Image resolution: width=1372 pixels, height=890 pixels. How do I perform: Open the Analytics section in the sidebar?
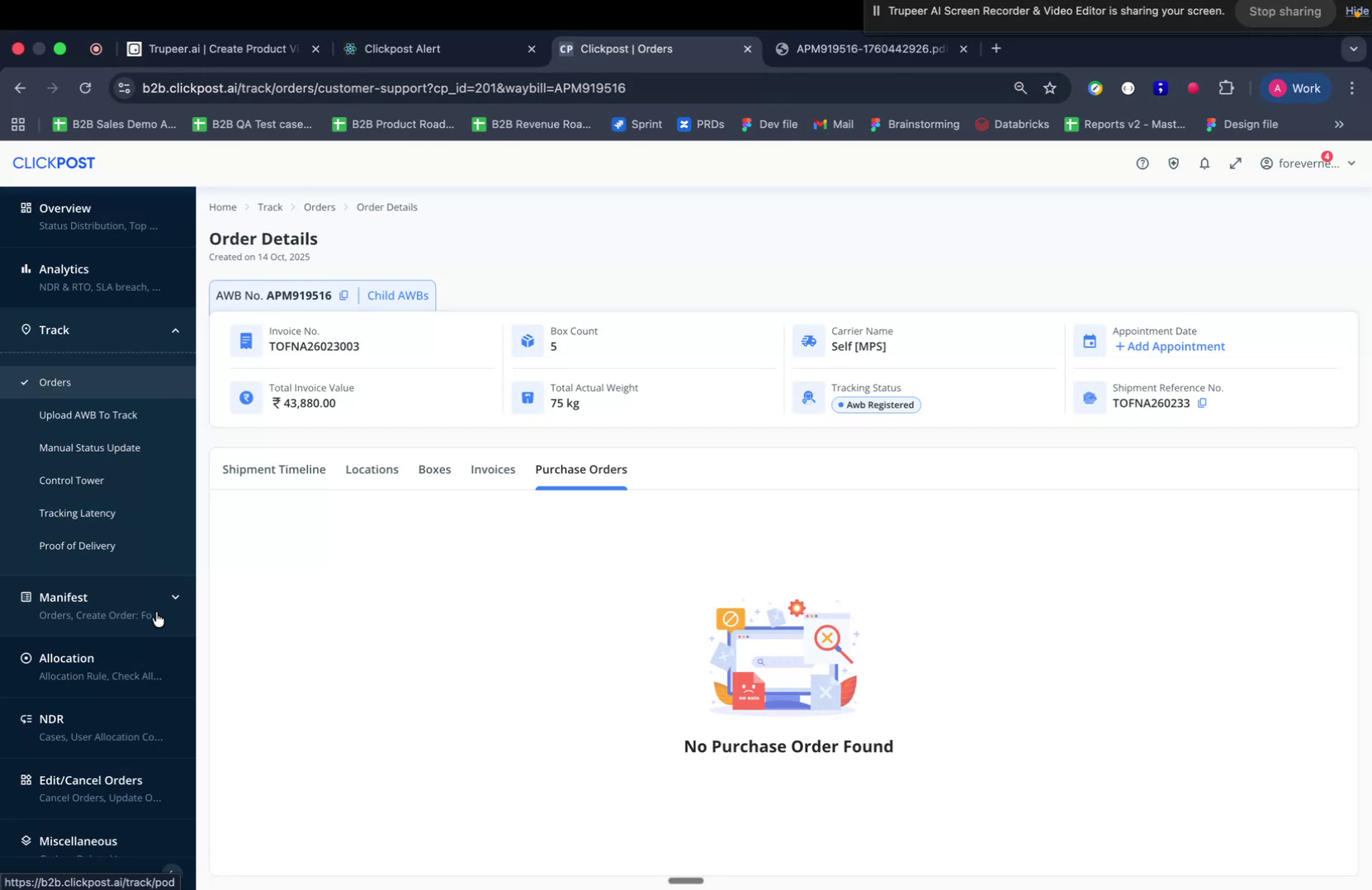click(x=64, y=269)
